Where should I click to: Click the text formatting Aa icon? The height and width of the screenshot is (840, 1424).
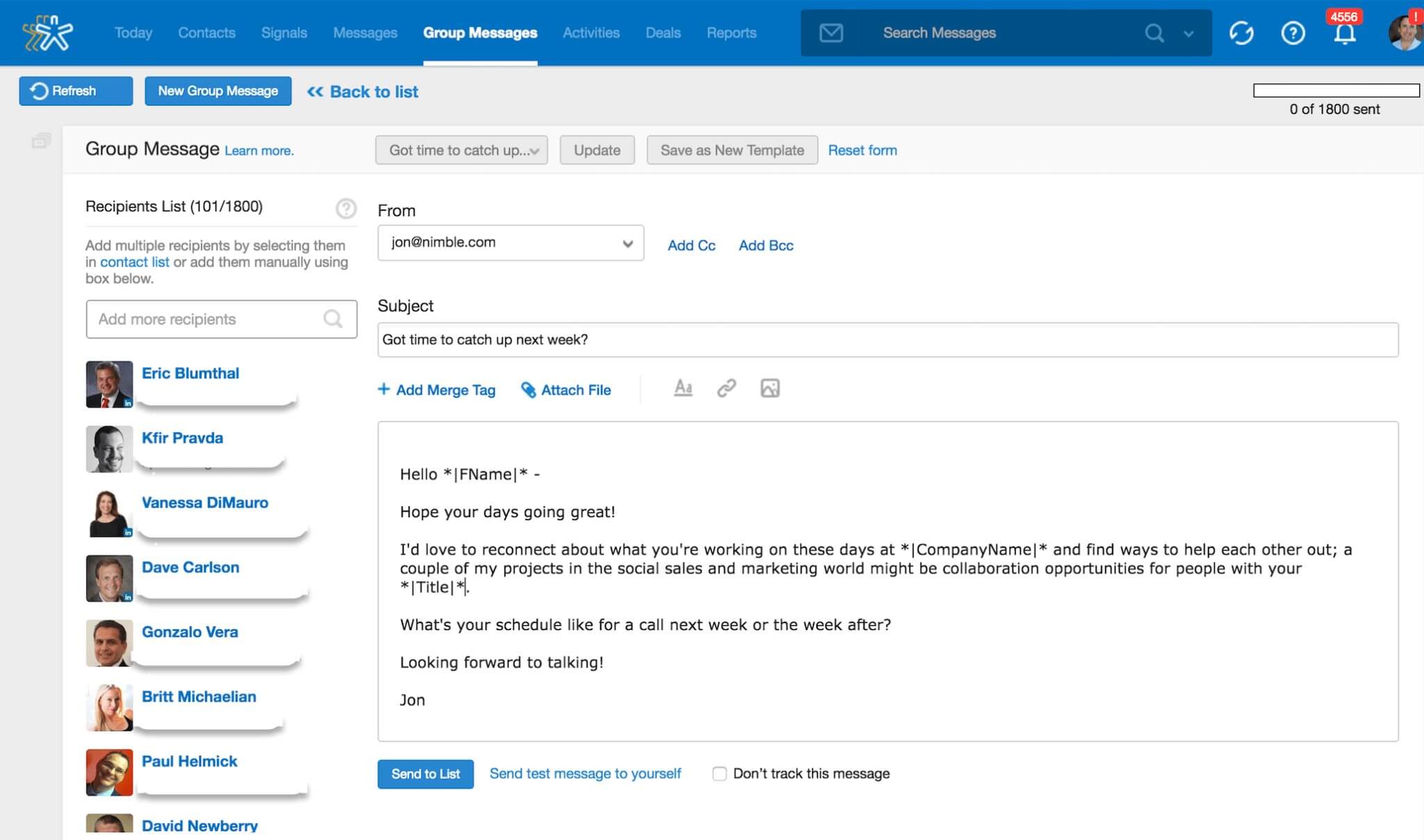pos(683,388)
